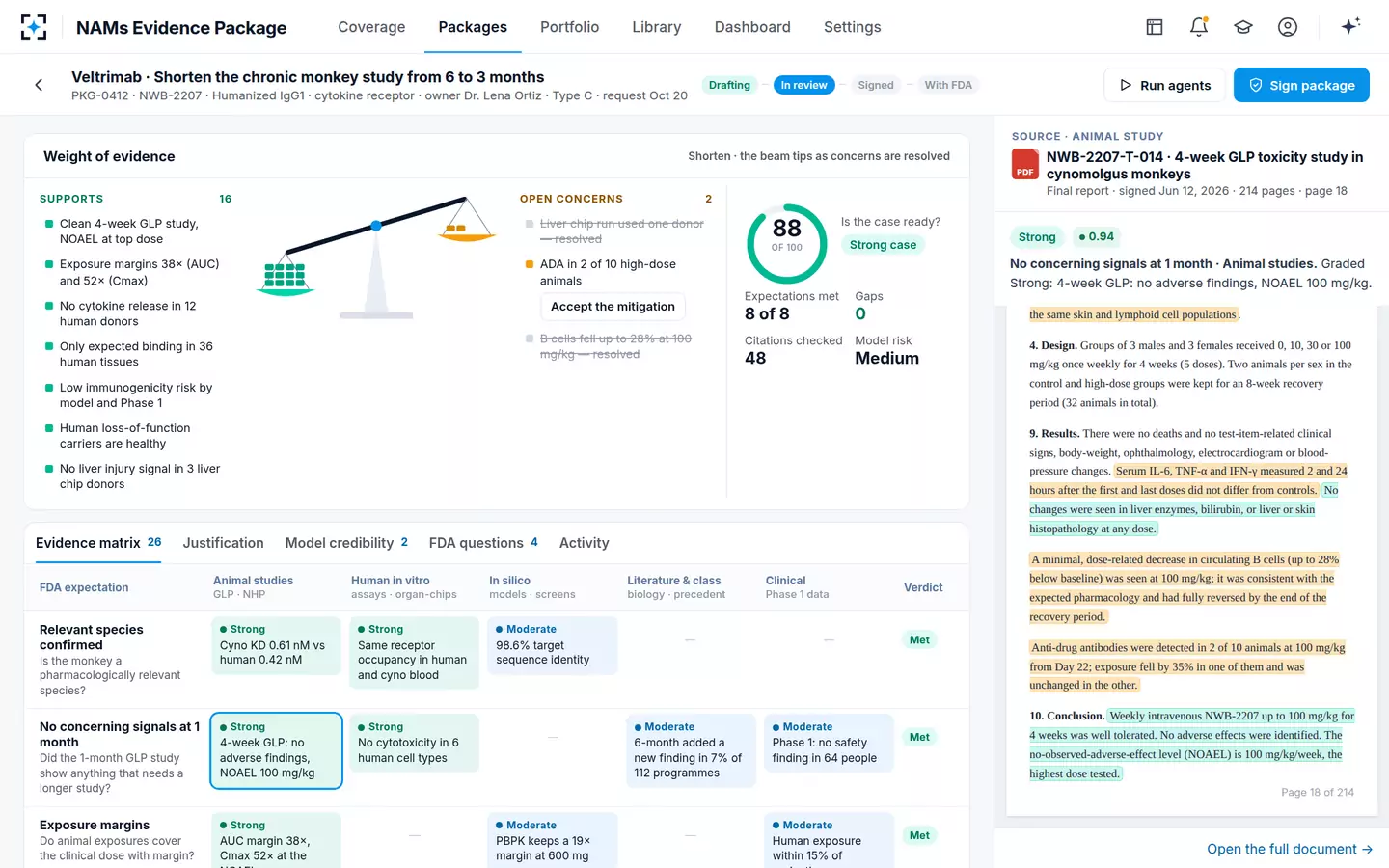1389x868 pixels.
Task: Switch to the Coverage tab
Action: (x=371, y=27)
